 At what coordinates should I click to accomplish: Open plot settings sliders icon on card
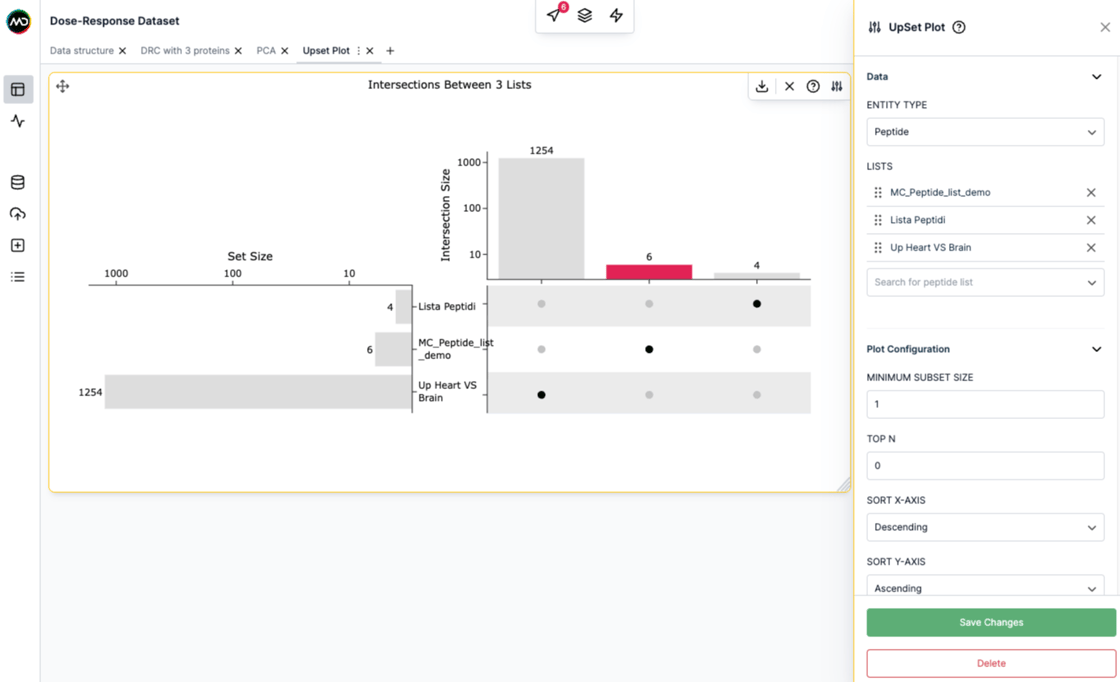836,86
